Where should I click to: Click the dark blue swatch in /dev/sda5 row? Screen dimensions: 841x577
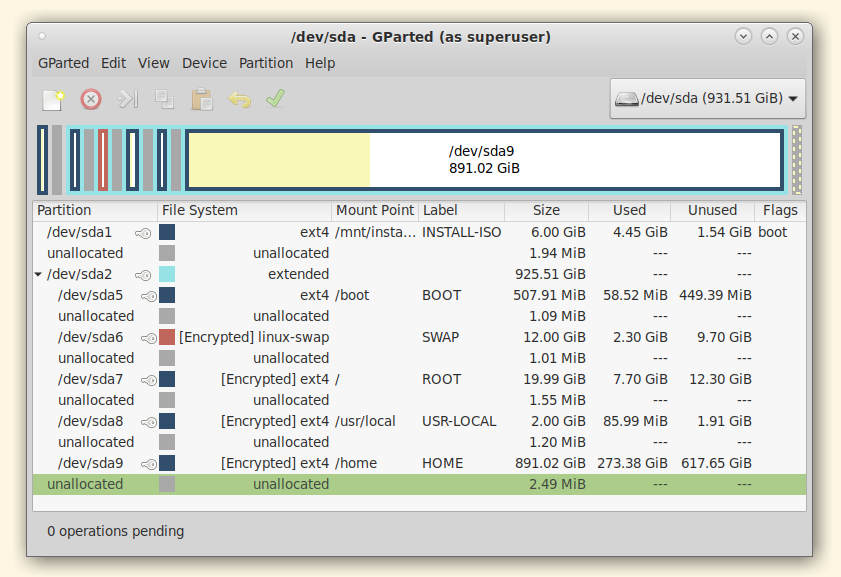[167, 295]
